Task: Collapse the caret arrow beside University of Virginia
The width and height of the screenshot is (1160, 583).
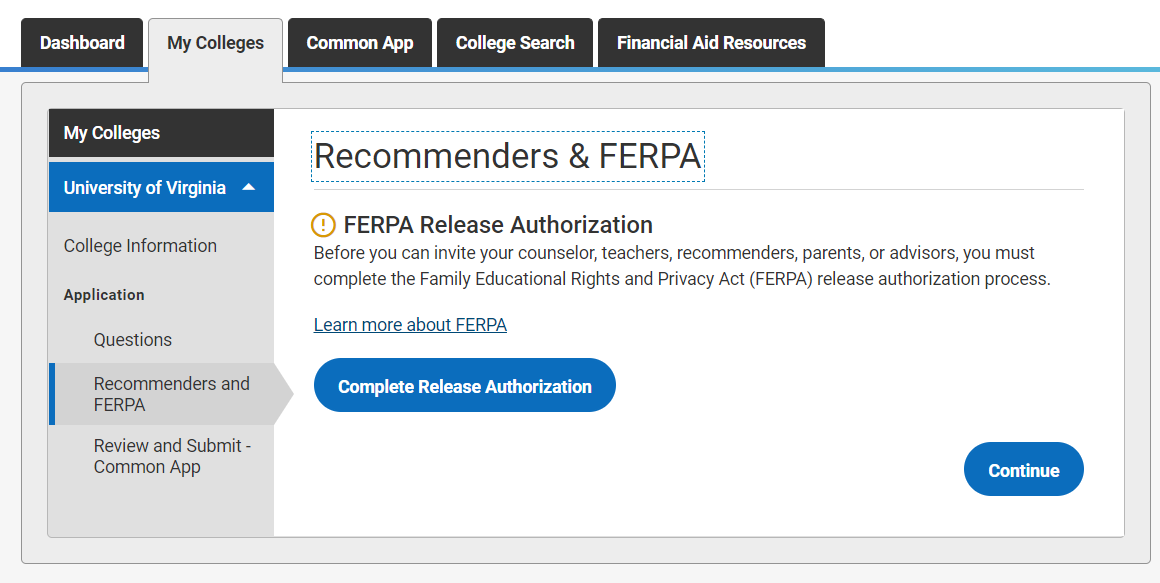Action: [x=249, y=187]
